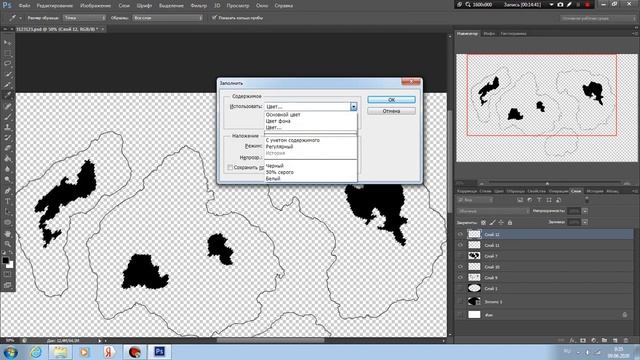The image size is (640, 360).
Task: Open tool preset picker arrow
Action: click(x=20, y=18)
